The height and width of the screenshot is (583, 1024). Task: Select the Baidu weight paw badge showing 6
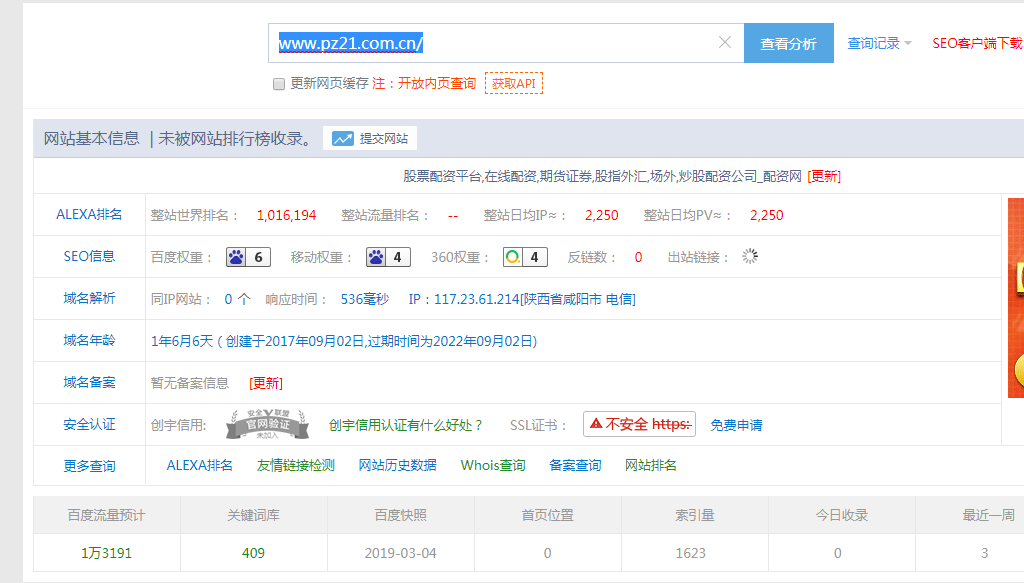(x=246, y=256)
